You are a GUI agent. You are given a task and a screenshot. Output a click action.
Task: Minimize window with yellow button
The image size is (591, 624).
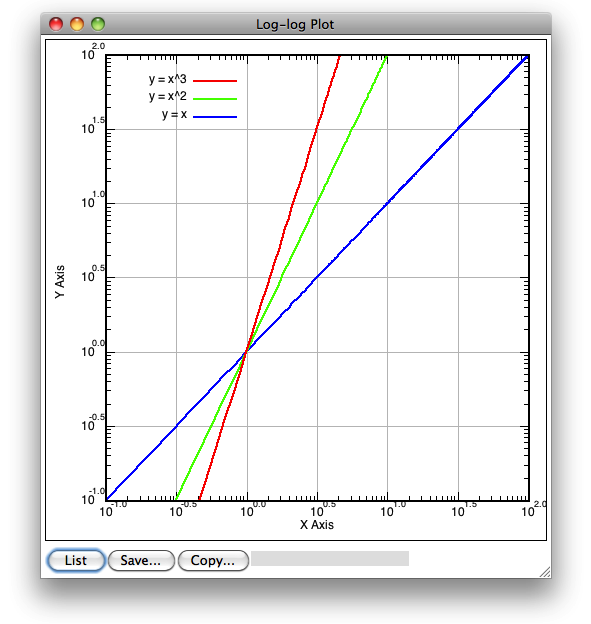pyautogui.click(x=77, y=24)
